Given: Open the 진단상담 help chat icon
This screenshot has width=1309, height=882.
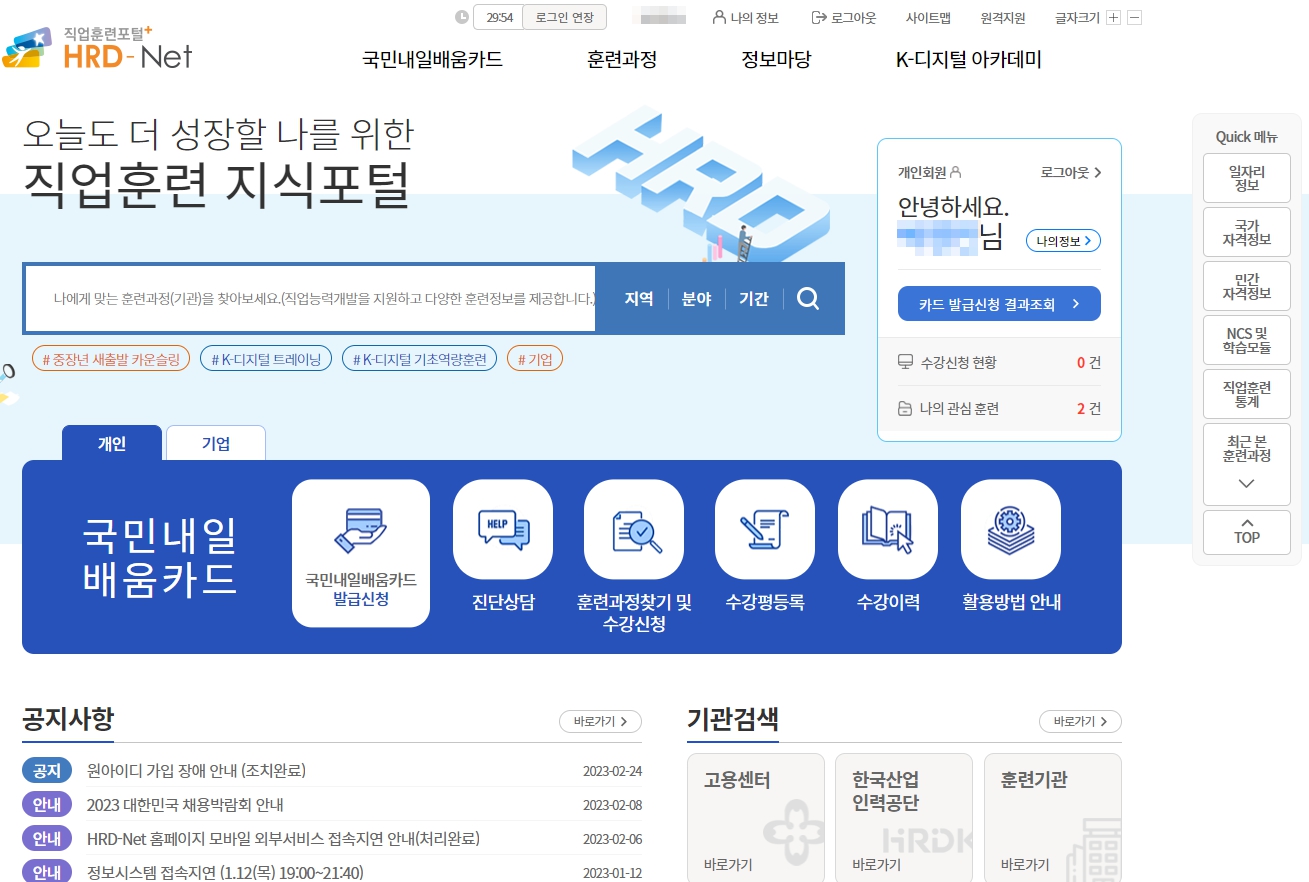Looking at the screenshot, I should (503, 530).
